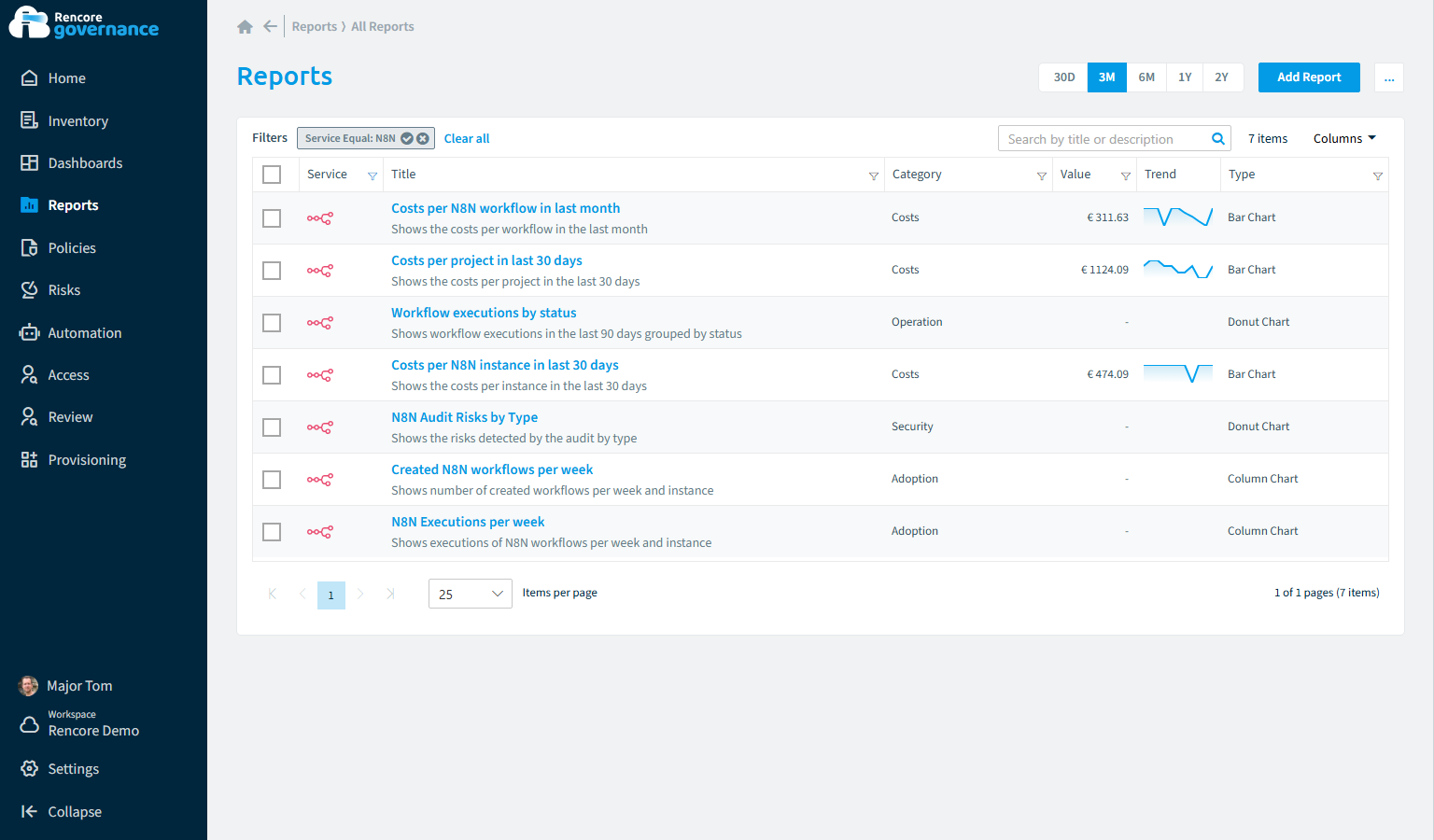Open Costs per N8N workflow in last month

505,208
